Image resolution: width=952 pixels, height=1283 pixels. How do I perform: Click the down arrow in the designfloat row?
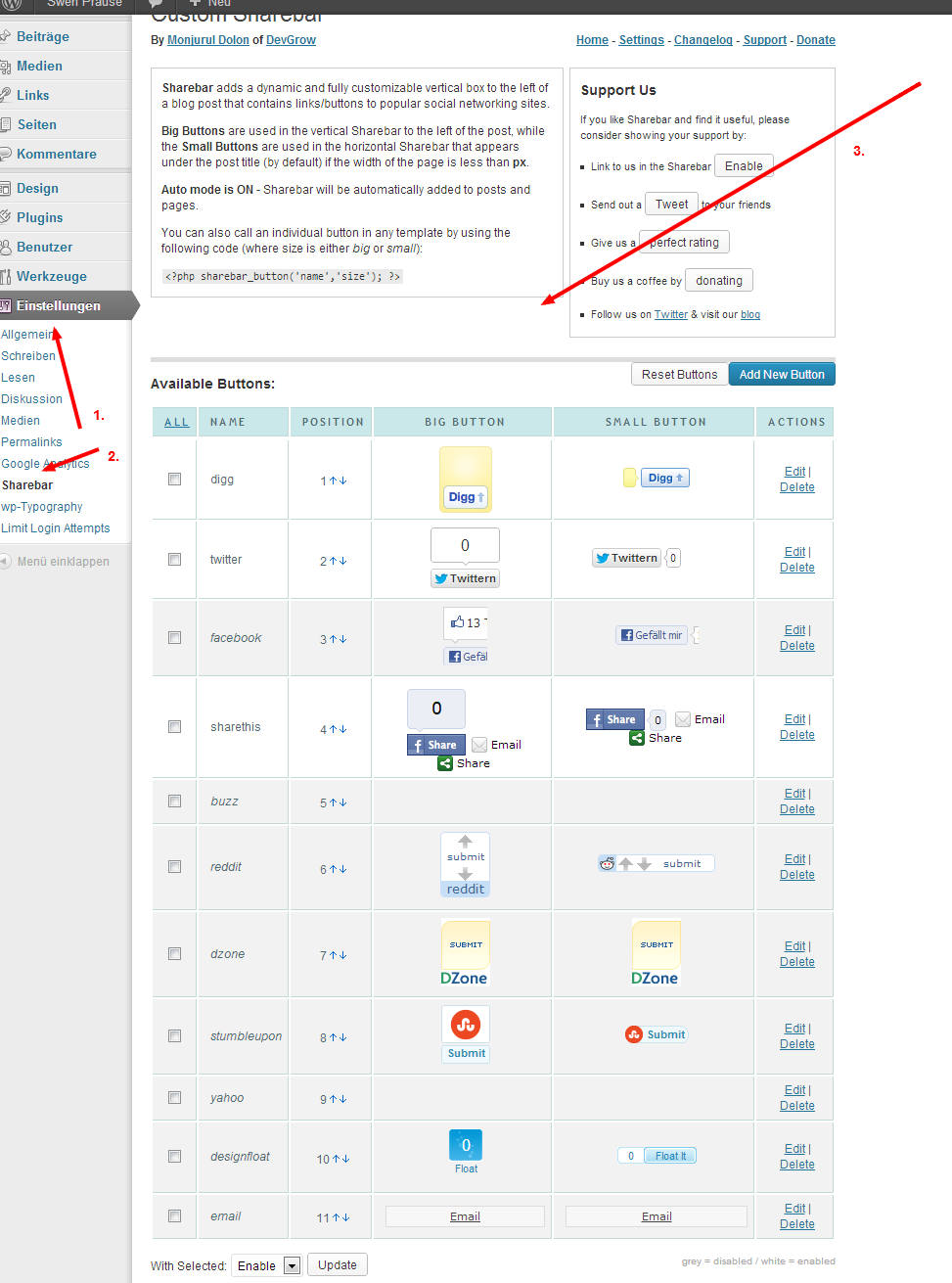(x=345, y=1159)
